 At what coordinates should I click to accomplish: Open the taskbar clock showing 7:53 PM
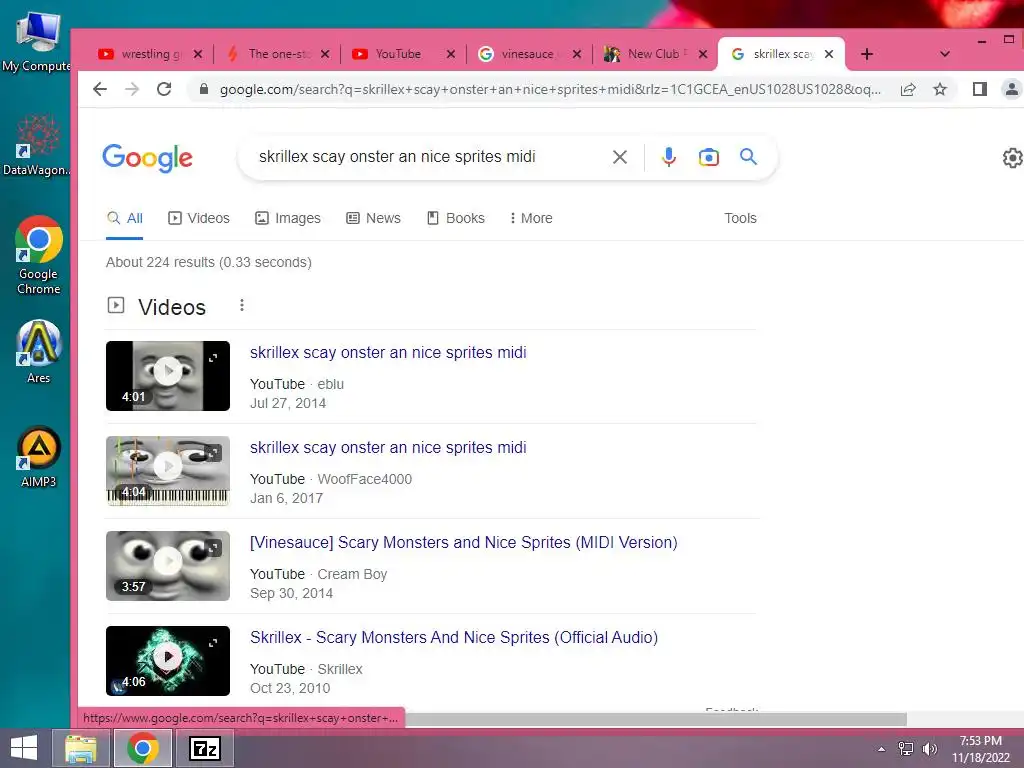point(980,749)
